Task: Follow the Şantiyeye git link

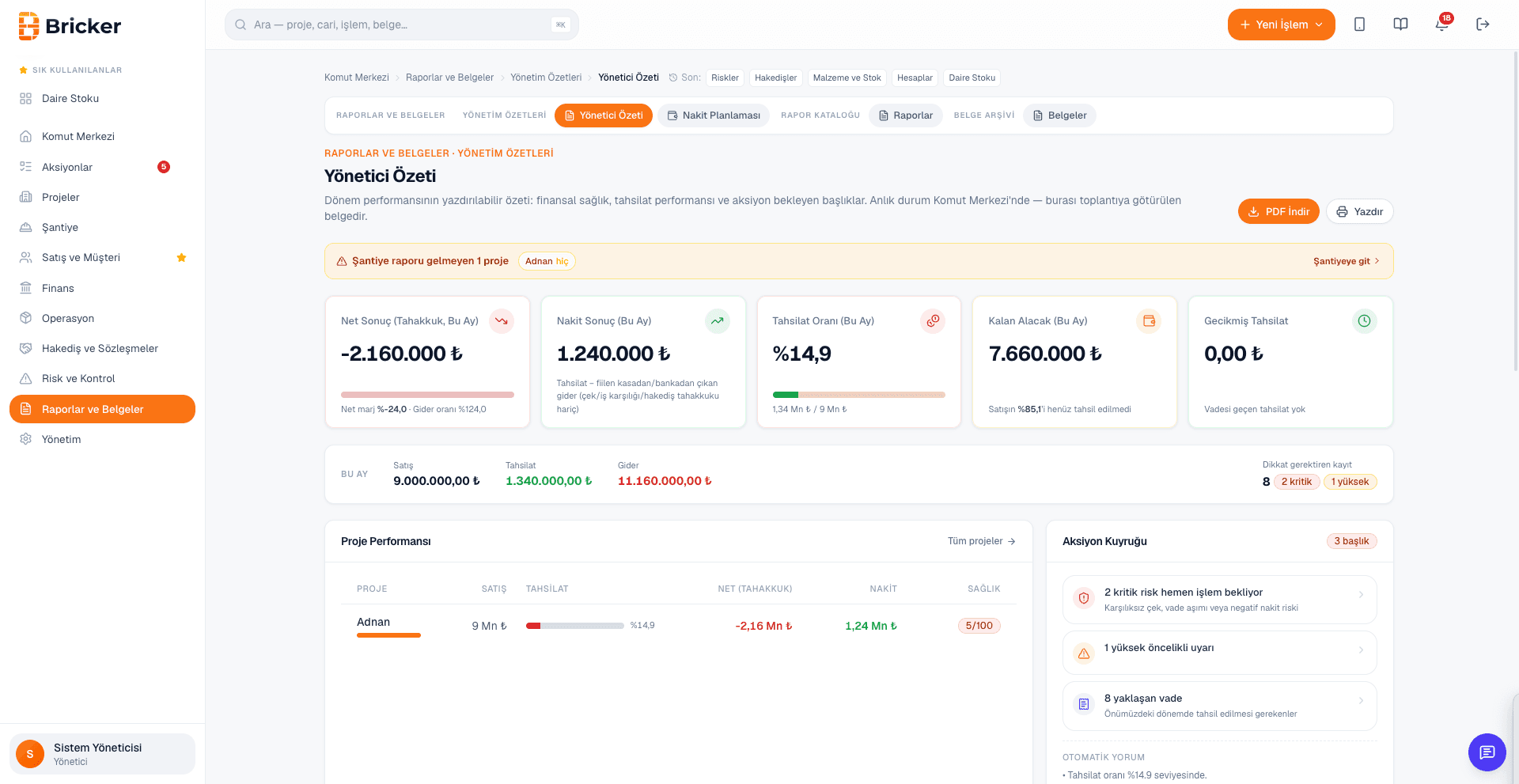Action: (x=1346, y=261)
